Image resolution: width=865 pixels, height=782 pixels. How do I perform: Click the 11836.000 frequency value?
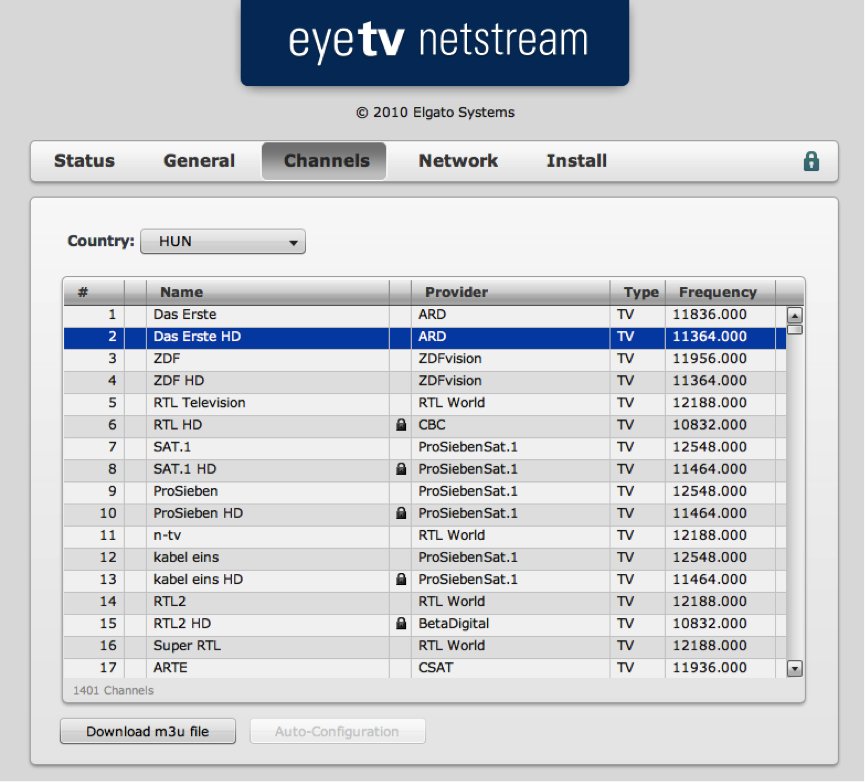pos(709,314)
